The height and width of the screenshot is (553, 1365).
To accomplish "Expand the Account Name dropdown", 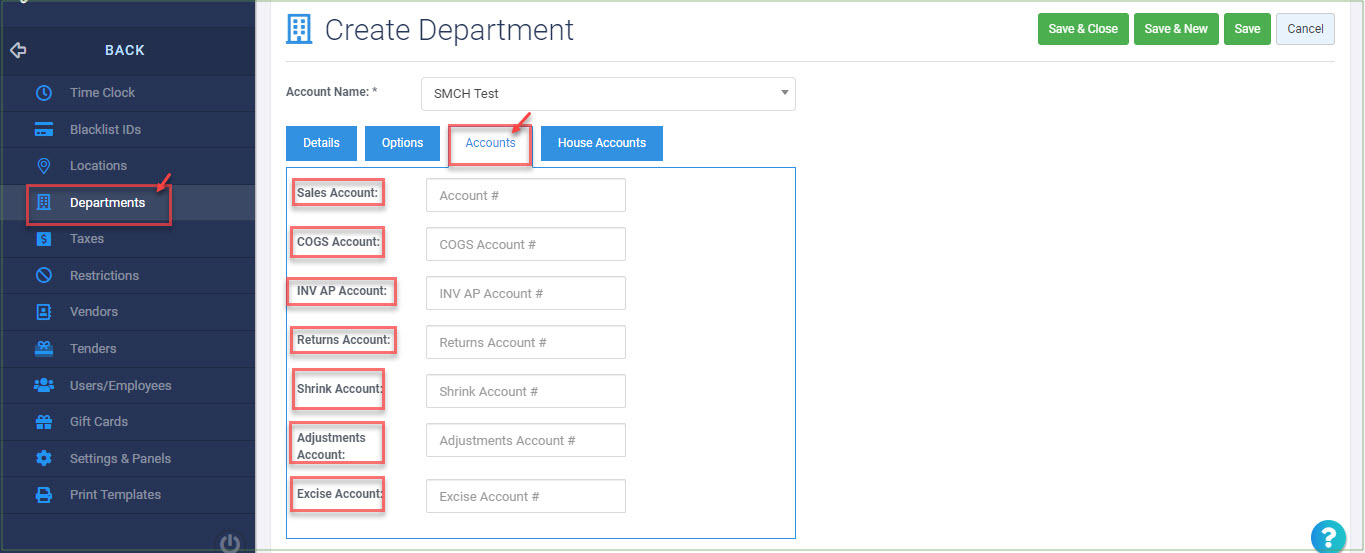I will pyautogui.click(x=608, y=94).
